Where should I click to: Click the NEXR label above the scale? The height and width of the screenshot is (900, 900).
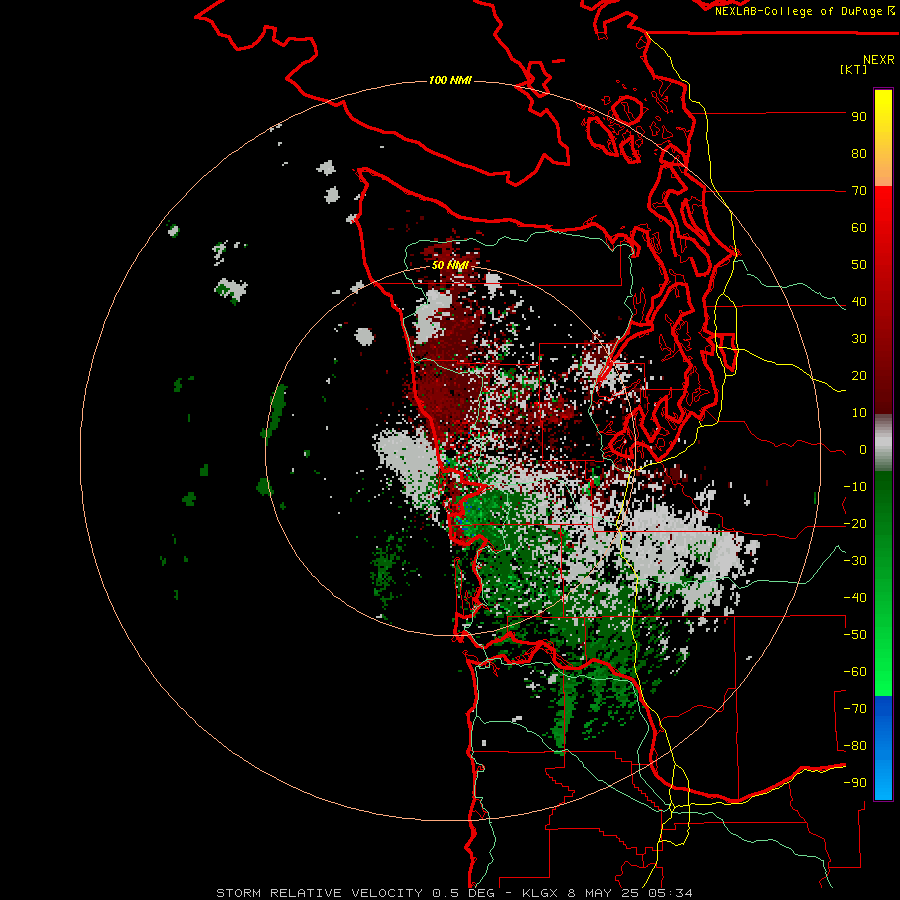879,60
